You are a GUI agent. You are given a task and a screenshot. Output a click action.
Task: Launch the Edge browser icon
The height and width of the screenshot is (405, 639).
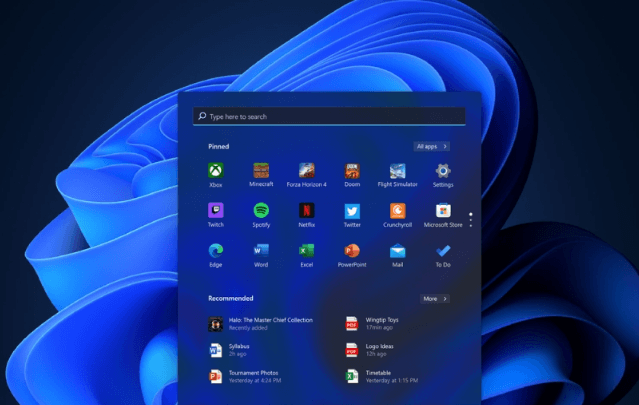point(216,250)
